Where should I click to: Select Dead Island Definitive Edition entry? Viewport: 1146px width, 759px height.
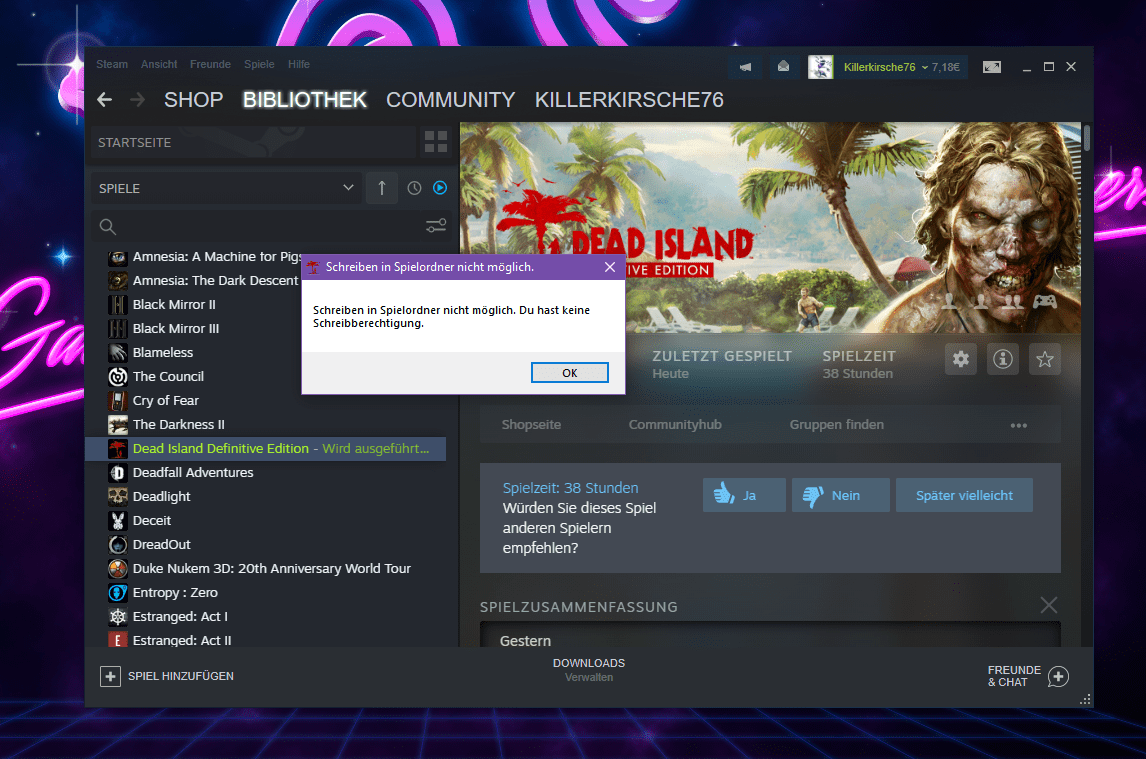pyautogui.click(x=265, y=449)
